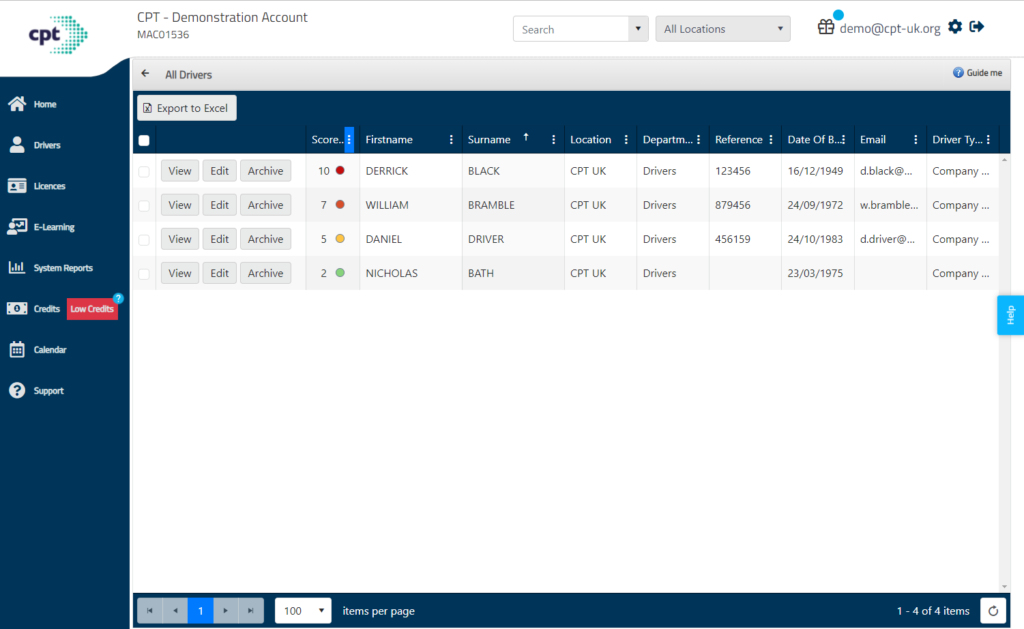Viewport: 1024px width, 629px height.
Task: Go to the last page of results
Action: coord(251,611)
